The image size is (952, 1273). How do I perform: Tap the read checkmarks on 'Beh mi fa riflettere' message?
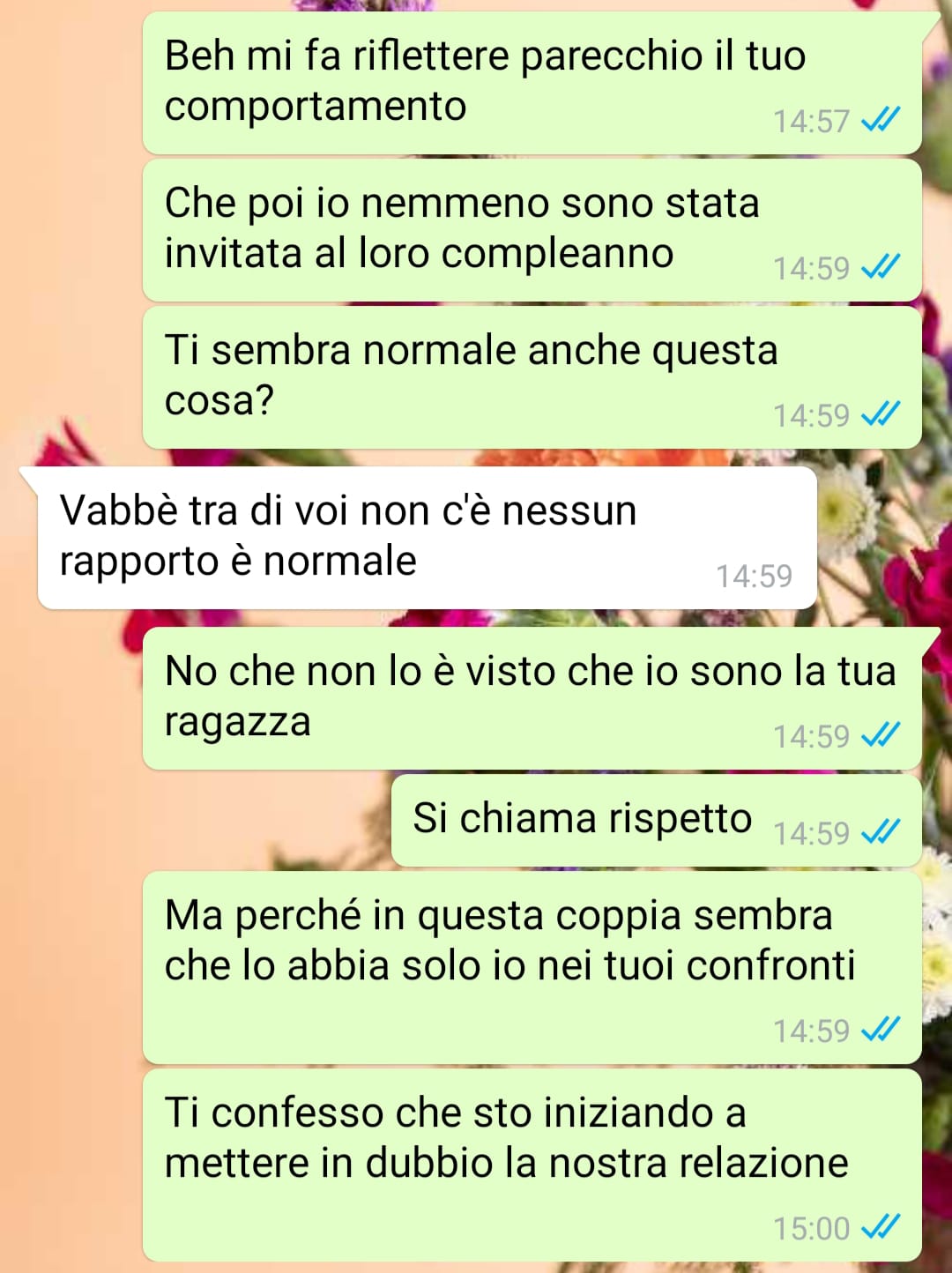880,120
